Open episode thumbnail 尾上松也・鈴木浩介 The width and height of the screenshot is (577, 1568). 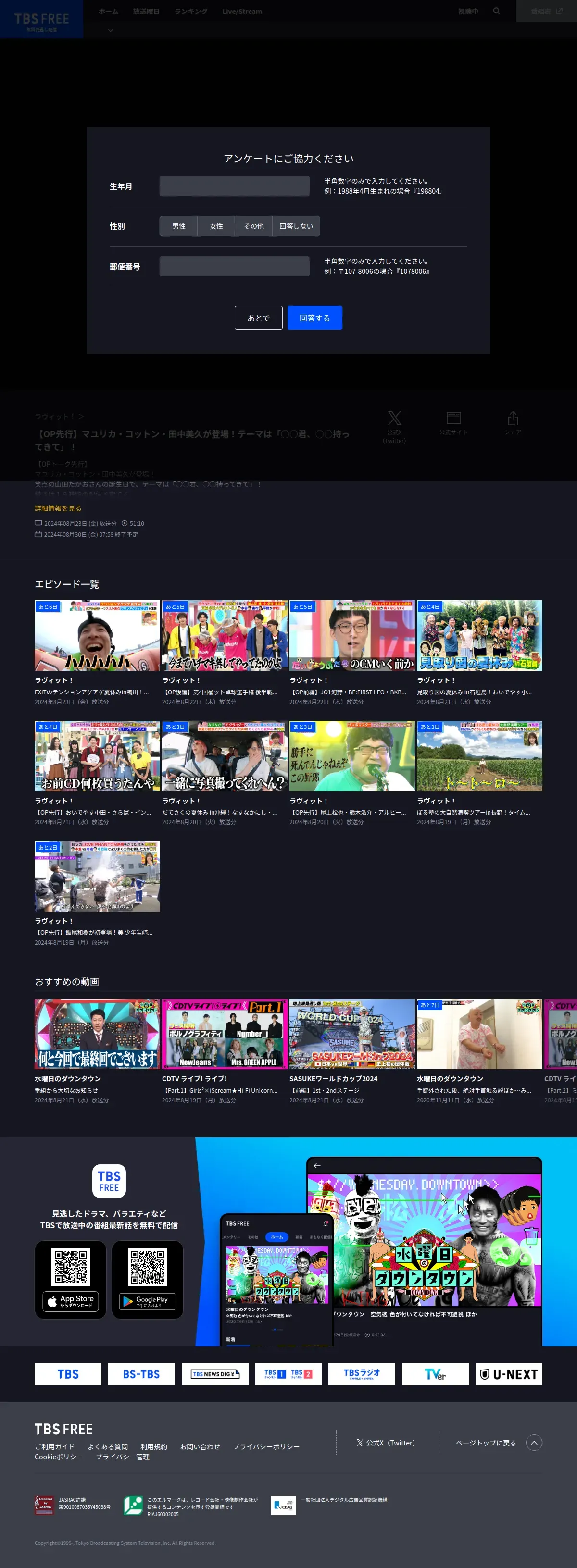(x=352, y=756)
